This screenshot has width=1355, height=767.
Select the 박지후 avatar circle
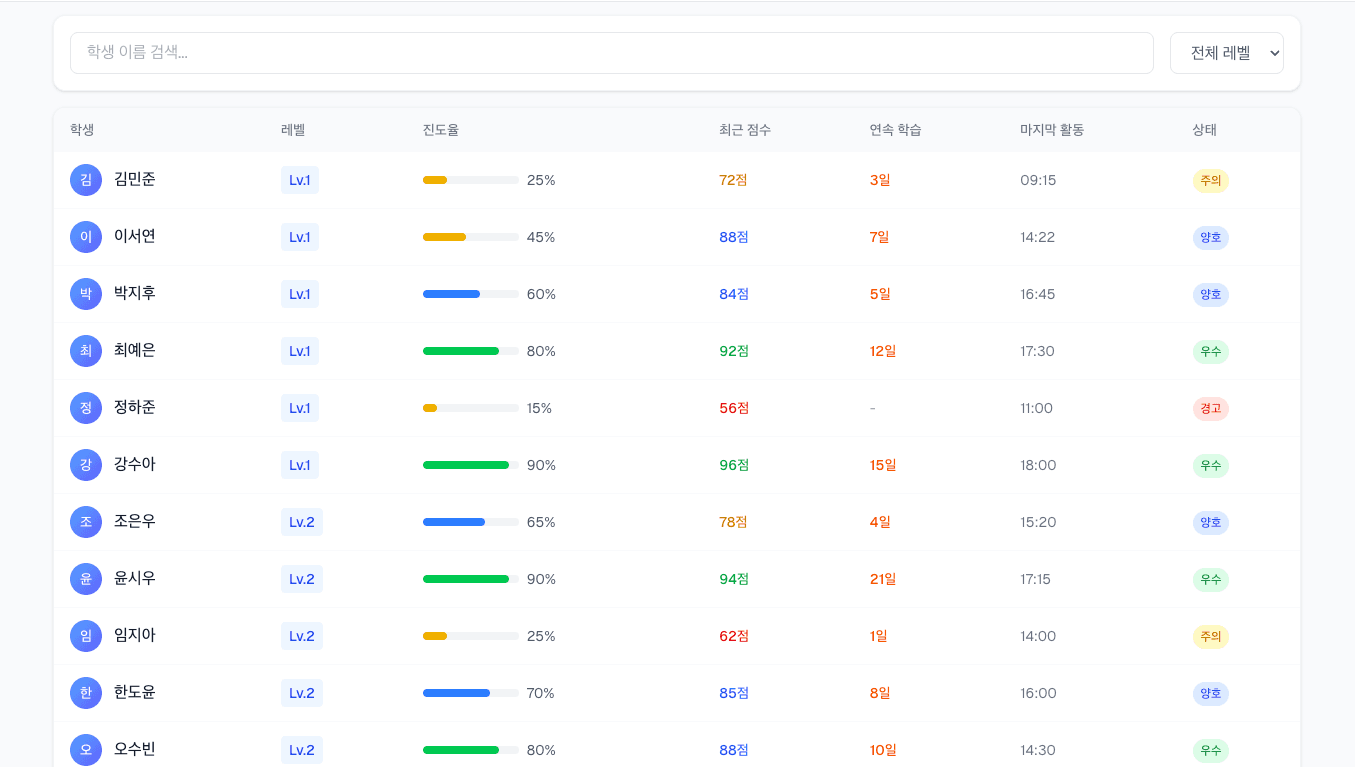[86, 294]
